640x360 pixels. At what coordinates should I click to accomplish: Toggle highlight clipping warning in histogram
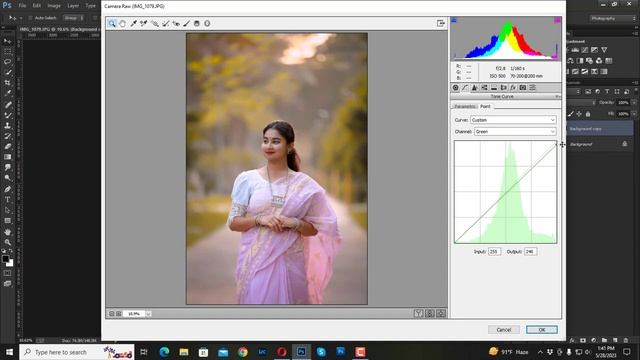coord(557,20)
